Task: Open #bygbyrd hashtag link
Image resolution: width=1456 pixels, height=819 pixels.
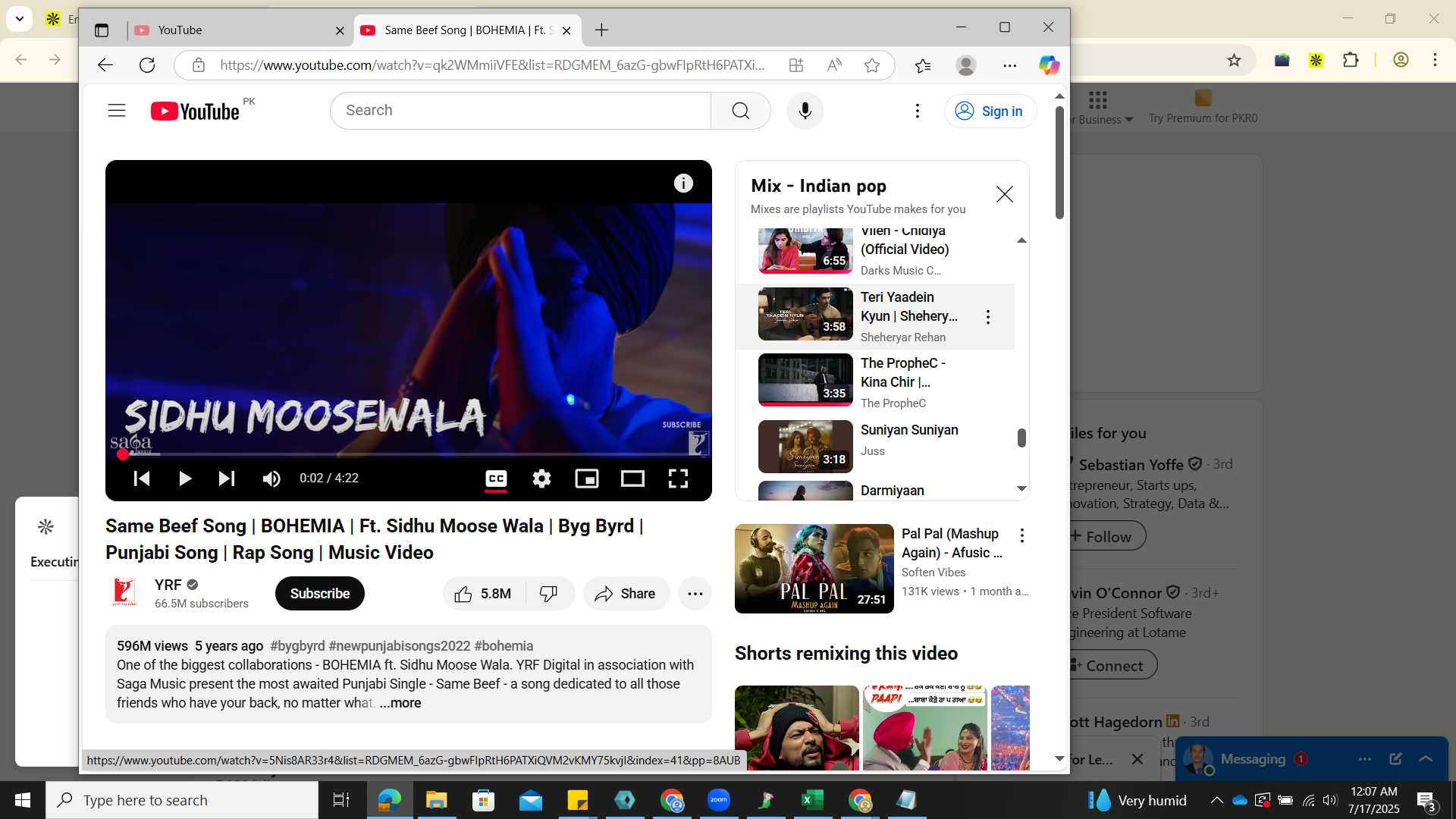Action: coord(297,646)
